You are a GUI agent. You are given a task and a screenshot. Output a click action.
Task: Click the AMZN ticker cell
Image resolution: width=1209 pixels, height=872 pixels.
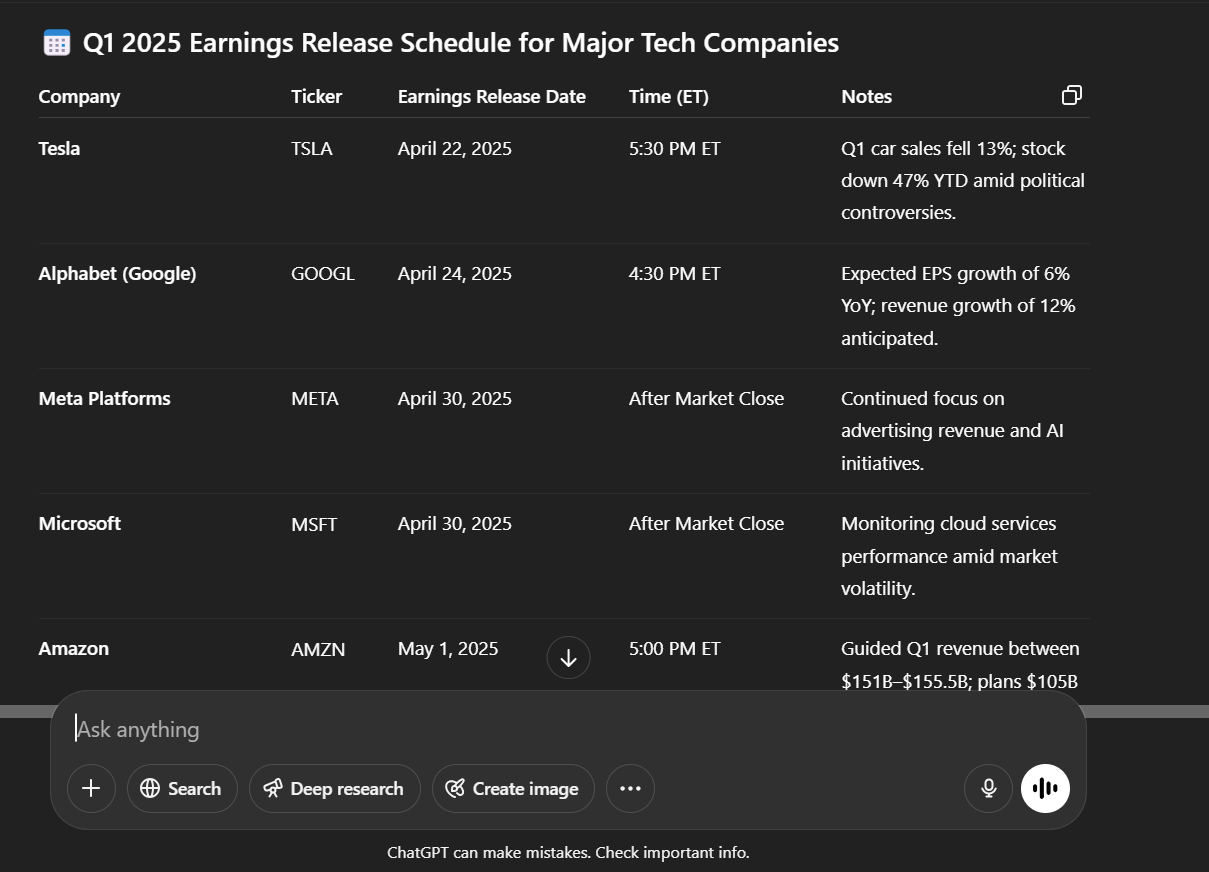(x=318, y=650)
